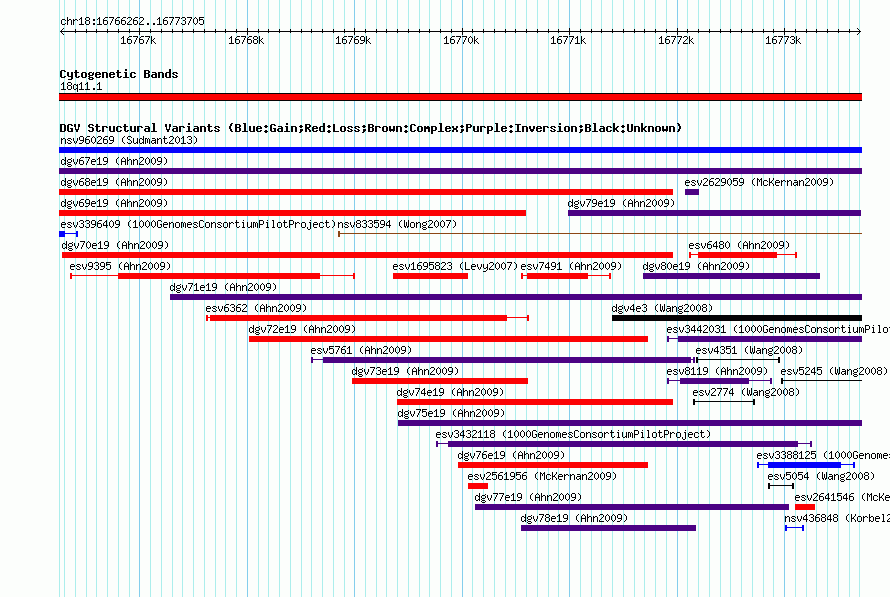The width and height of the screenshot is (890, 597).
Task: Open dgv74e19 (Ahn2009) variant
Action: coord(450,392)
